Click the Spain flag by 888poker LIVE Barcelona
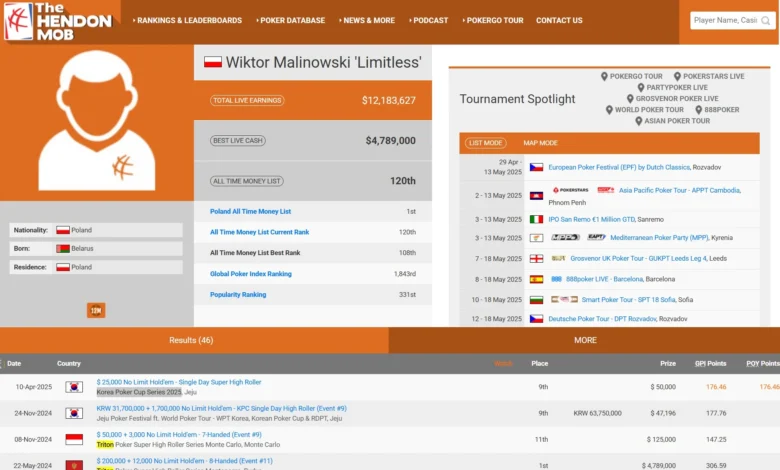This screenshot has width=780, height=470. pos(536,280)
